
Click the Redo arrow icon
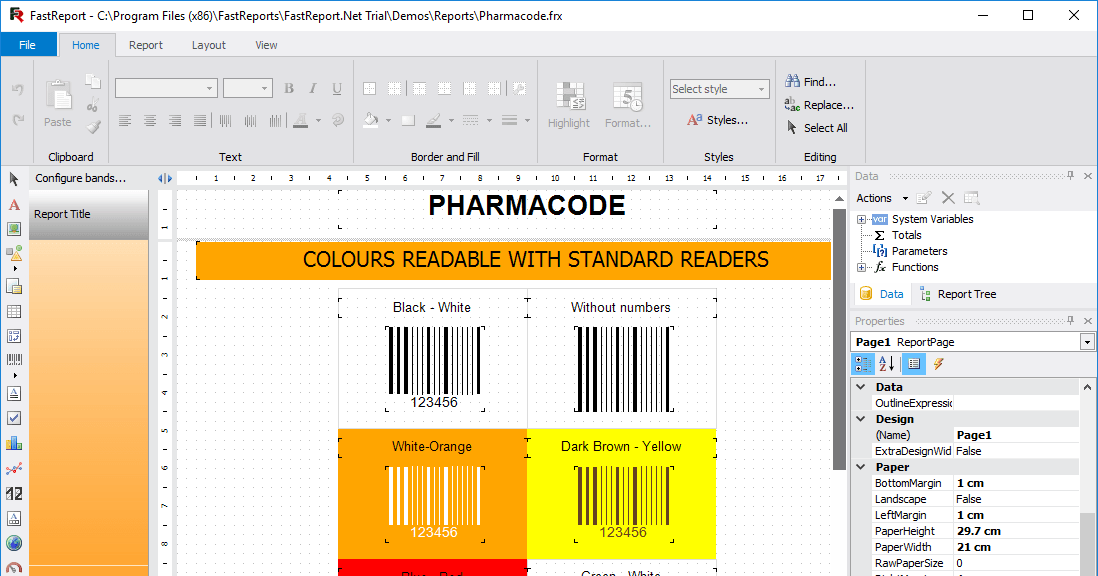[18, 120]
